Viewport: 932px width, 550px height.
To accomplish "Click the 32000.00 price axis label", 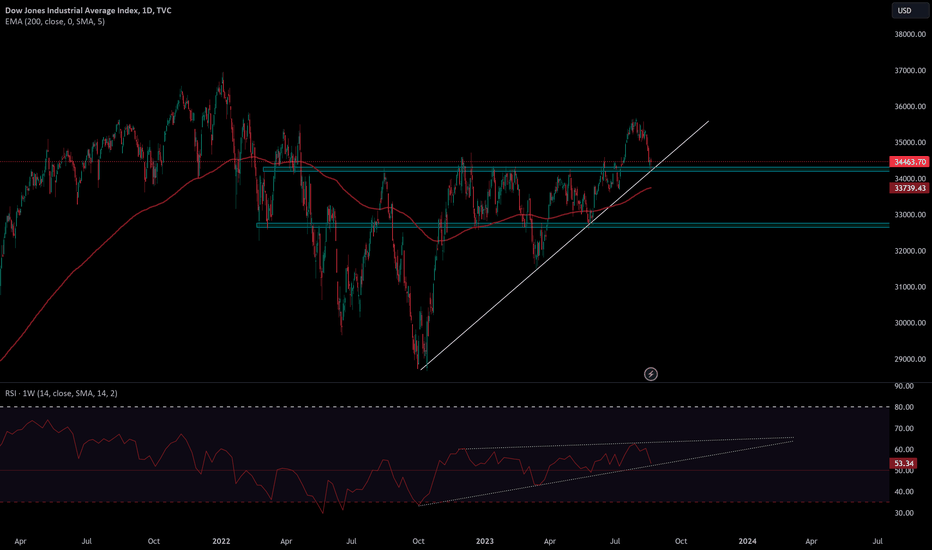I will 910,251.
